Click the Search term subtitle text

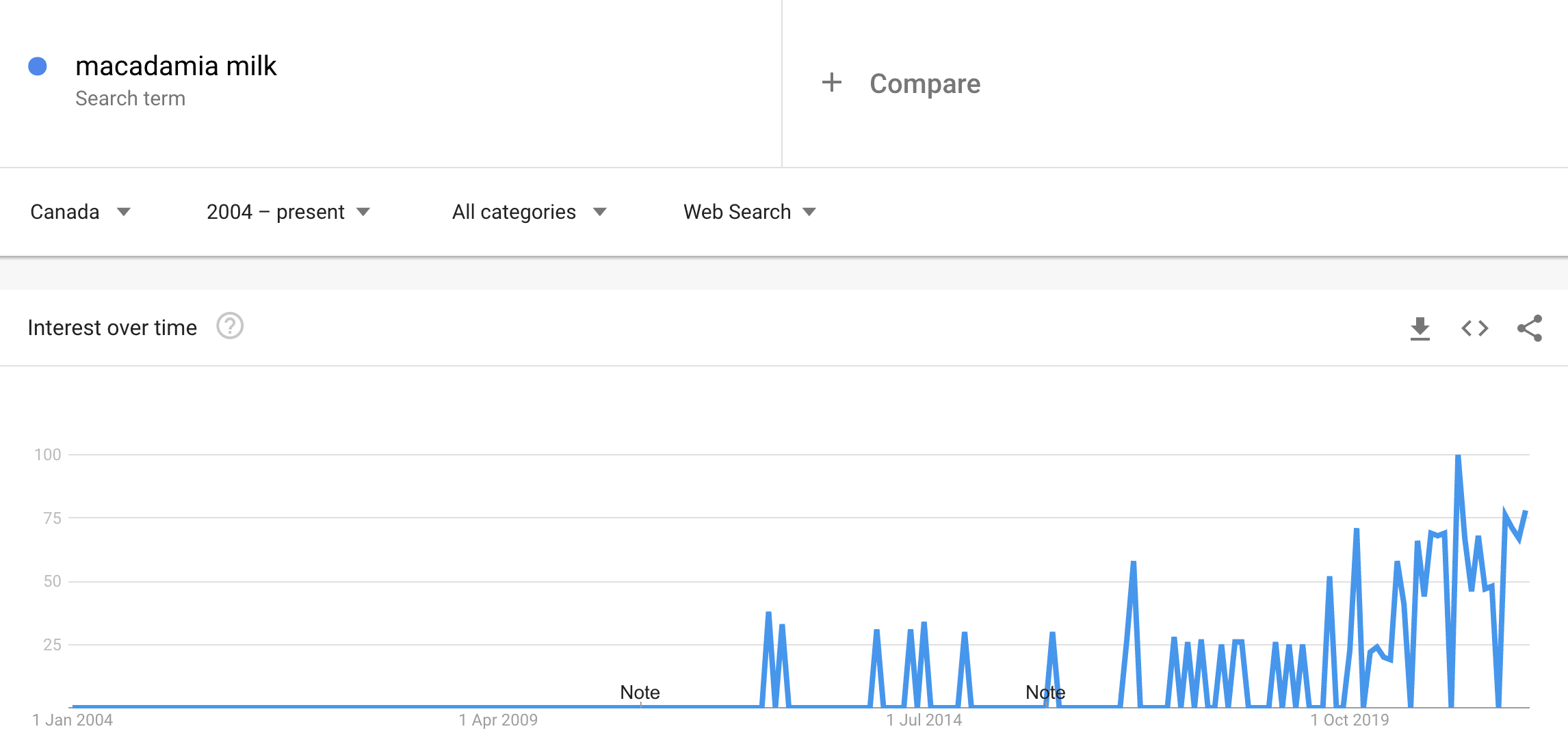tap(130, 98)
